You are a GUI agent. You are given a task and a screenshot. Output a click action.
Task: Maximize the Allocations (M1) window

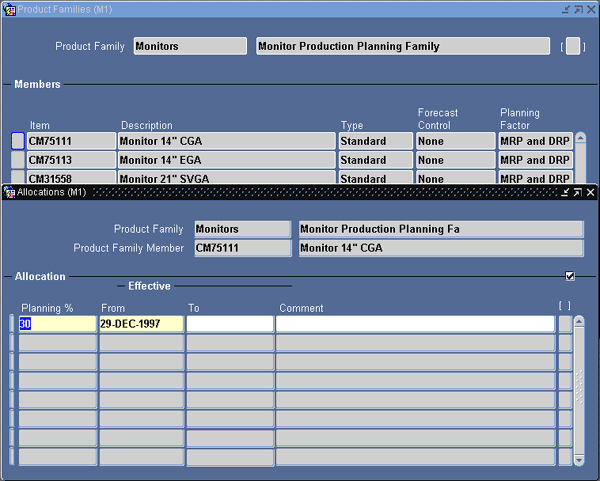click(578, 192)
